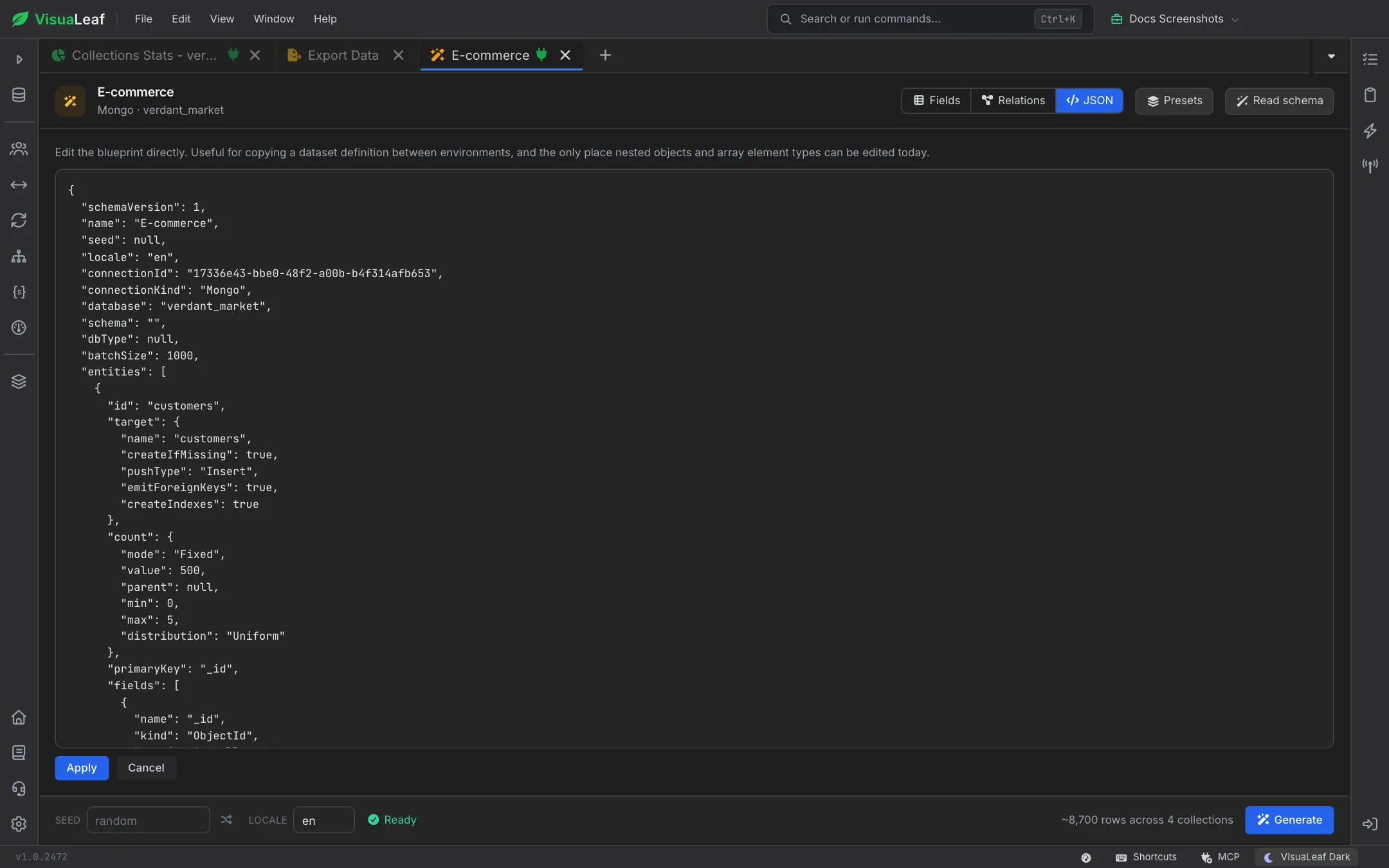Image resolution: width=1389 pixels, height=868 pixels.
Task: Go to the home icon in sidebar
Action: tap(19, 717)
